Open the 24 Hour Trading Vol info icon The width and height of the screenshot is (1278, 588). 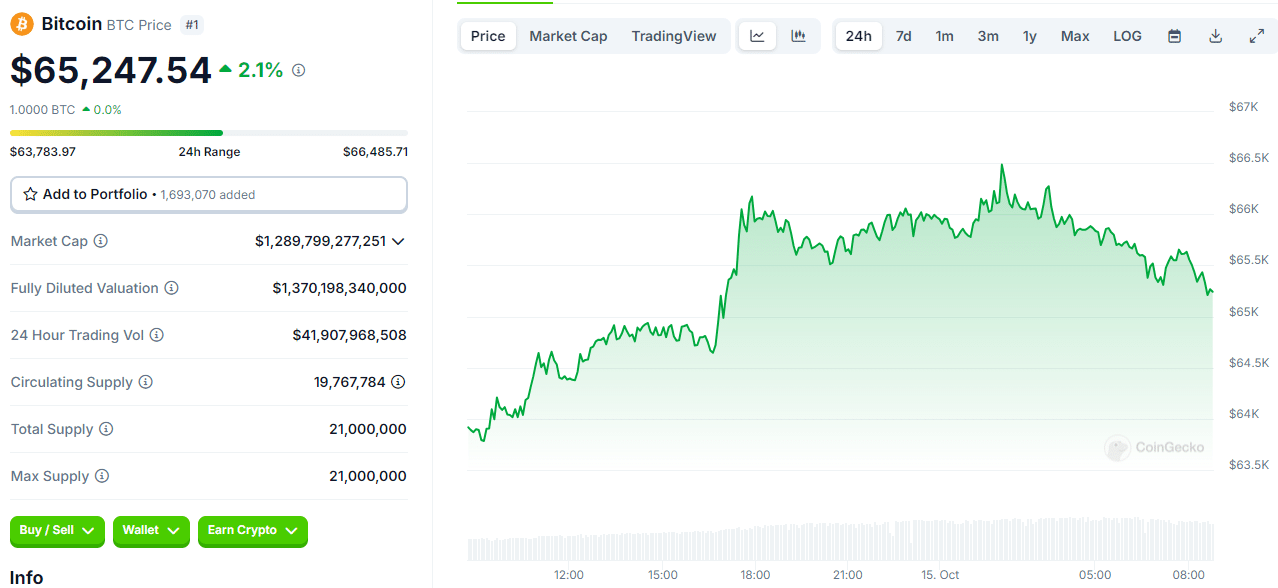pos(157,335)
